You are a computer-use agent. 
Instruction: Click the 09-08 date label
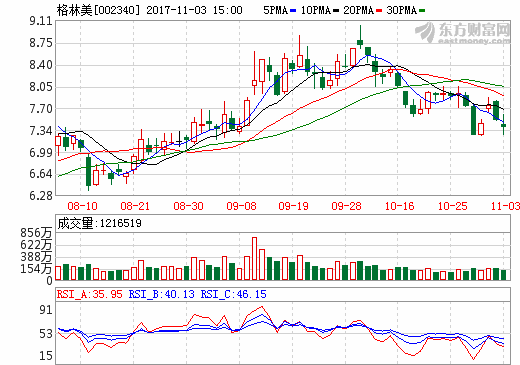pyautogui.click(x=241, y=206)
